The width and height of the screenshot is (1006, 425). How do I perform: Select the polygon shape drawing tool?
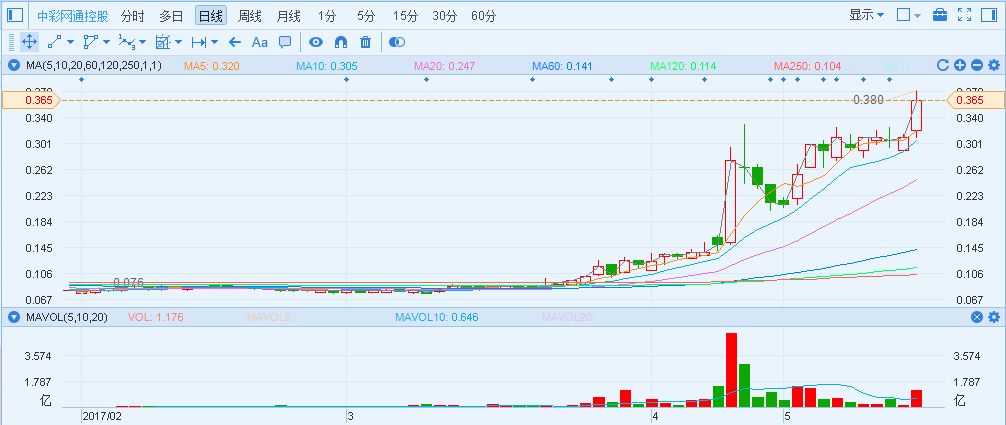coord(90,42)
